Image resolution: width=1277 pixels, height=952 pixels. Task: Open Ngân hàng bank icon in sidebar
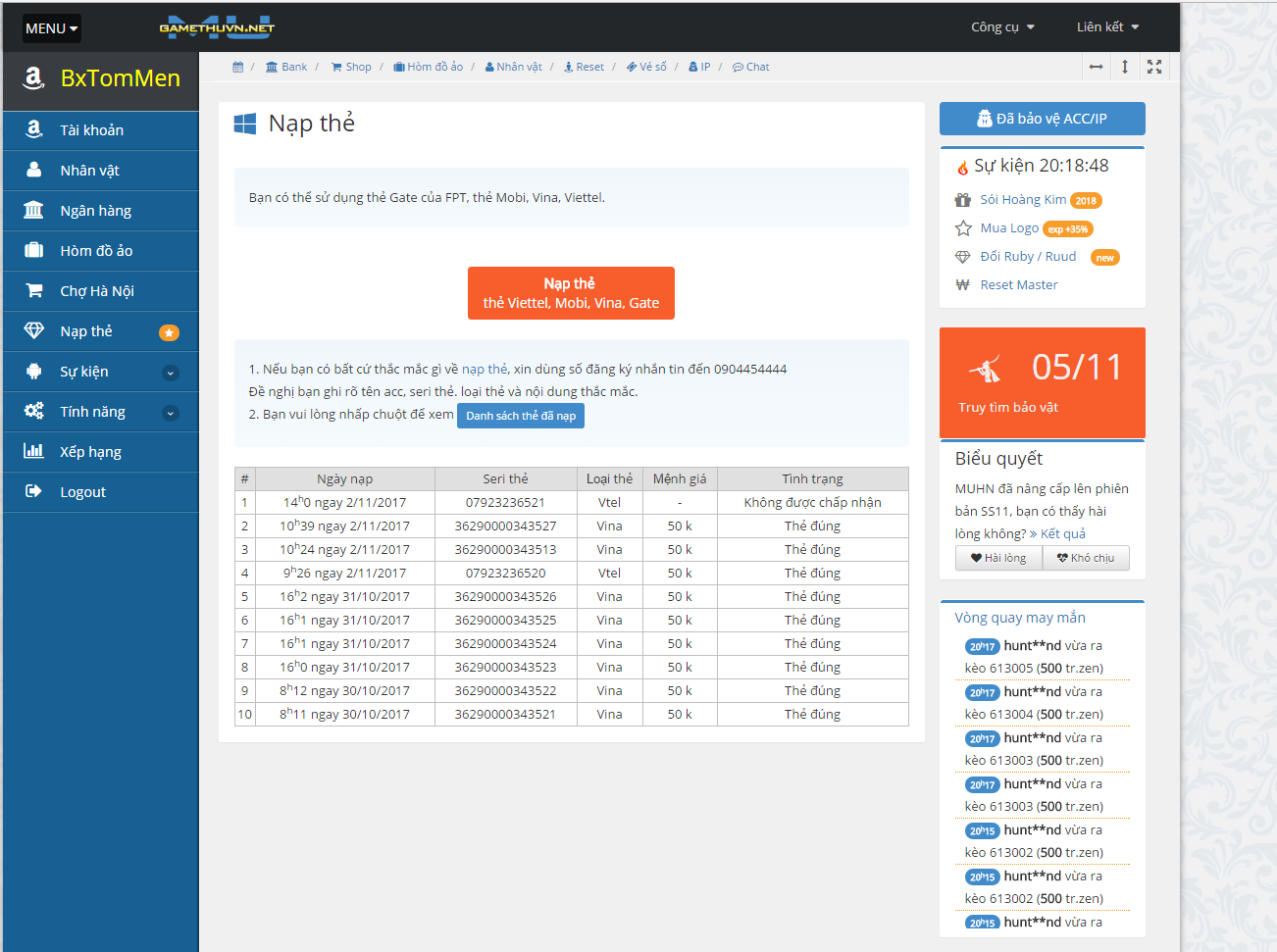[x=33, y=211]
